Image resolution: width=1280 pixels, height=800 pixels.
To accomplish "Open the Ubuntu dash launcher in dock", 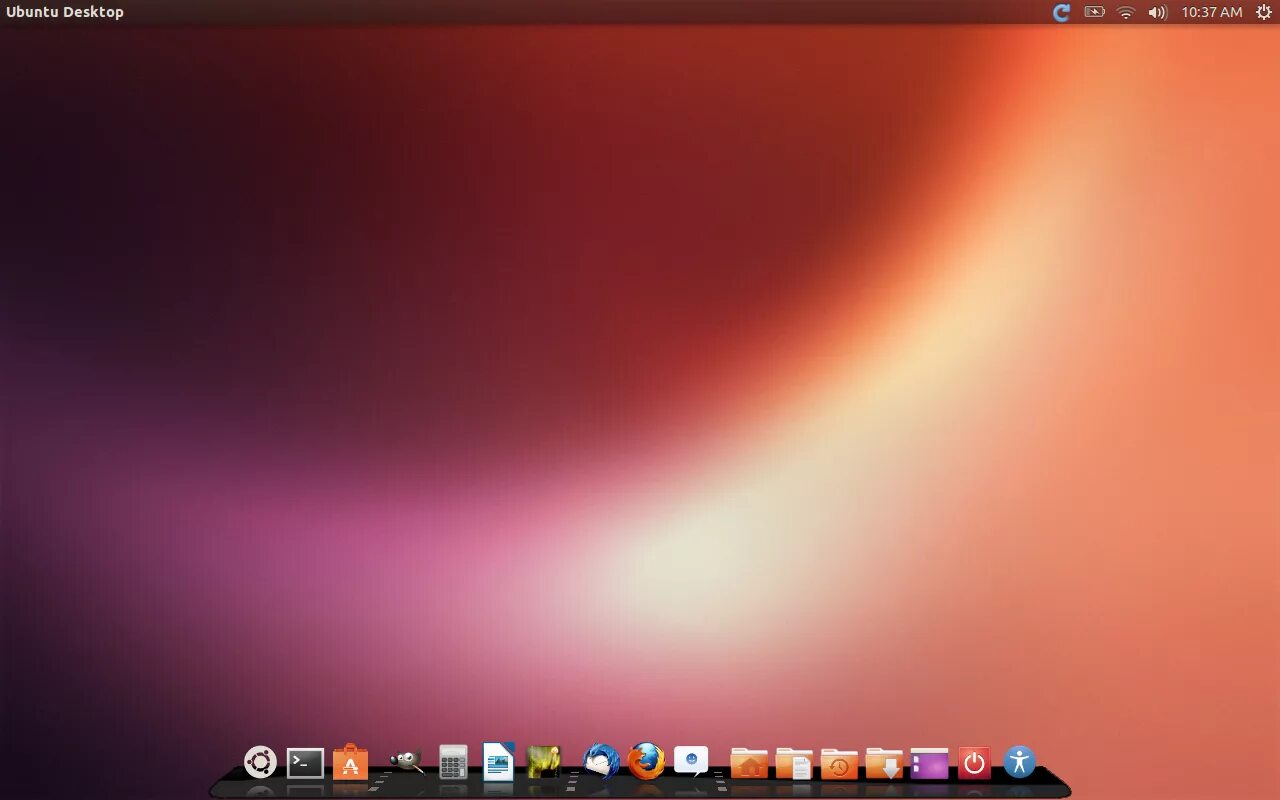I will tap(260, 762).
